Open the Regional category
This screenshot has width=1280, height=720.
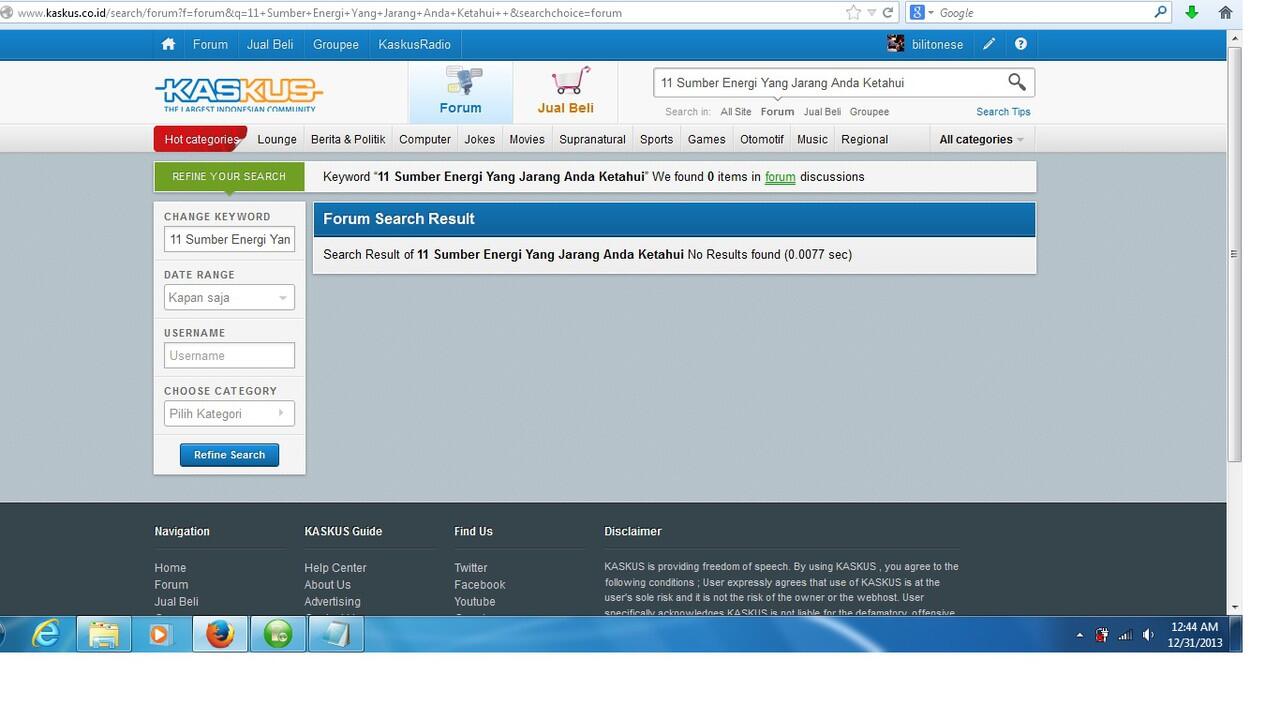865,139
